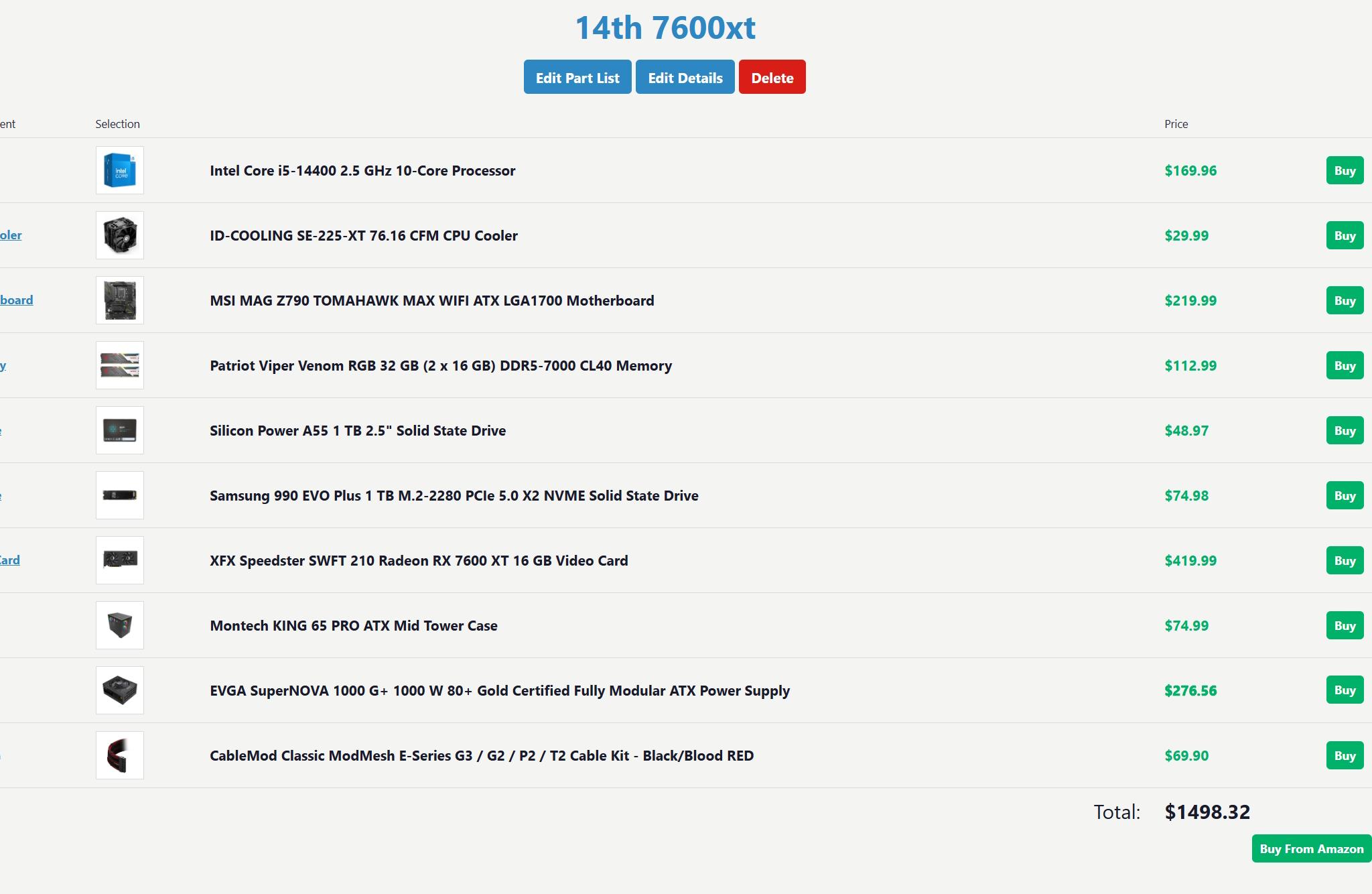
Task: Click the red Delete button
Action: 772,77
